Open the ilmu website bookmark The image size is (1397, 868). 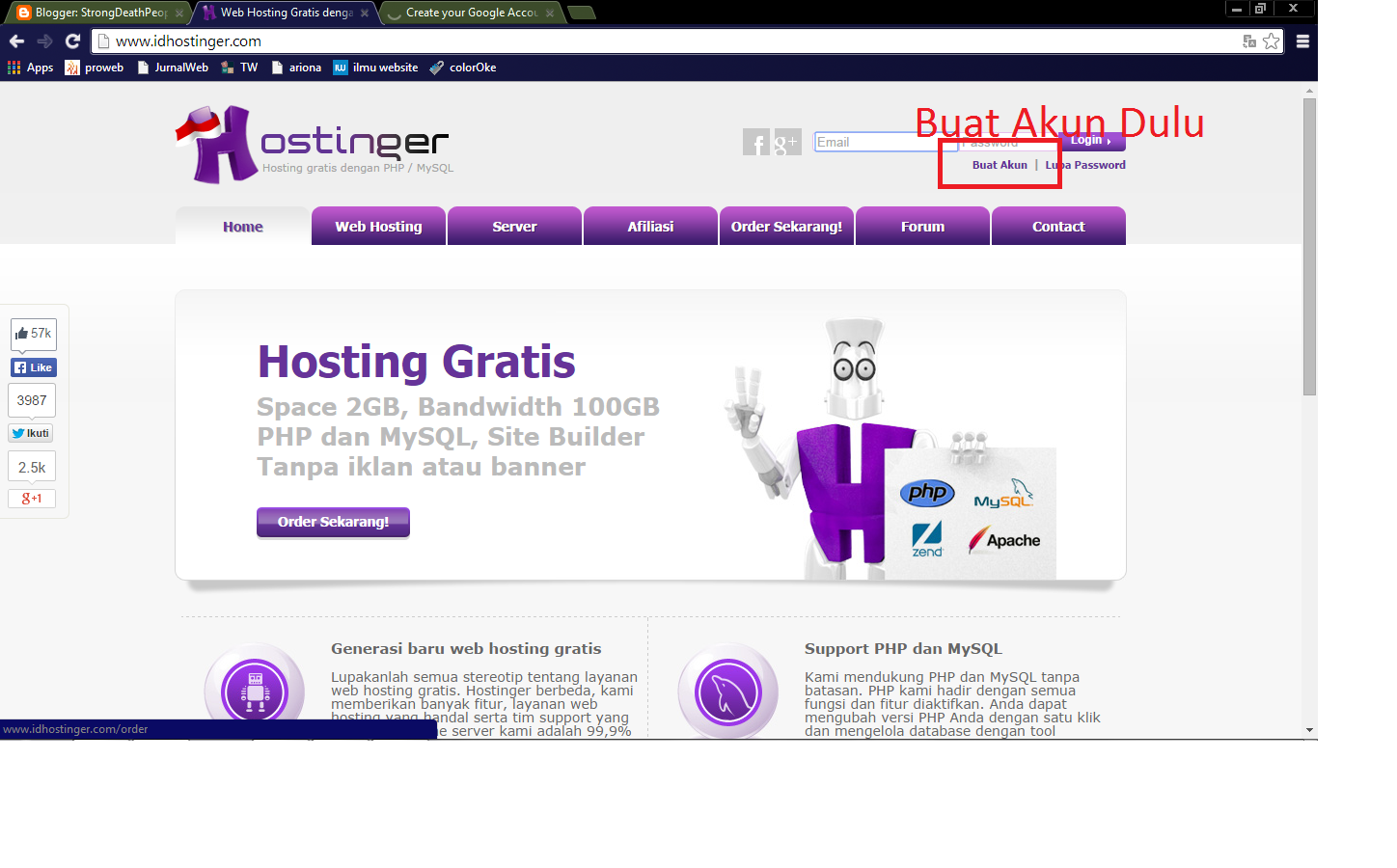[x=376, y=68]
